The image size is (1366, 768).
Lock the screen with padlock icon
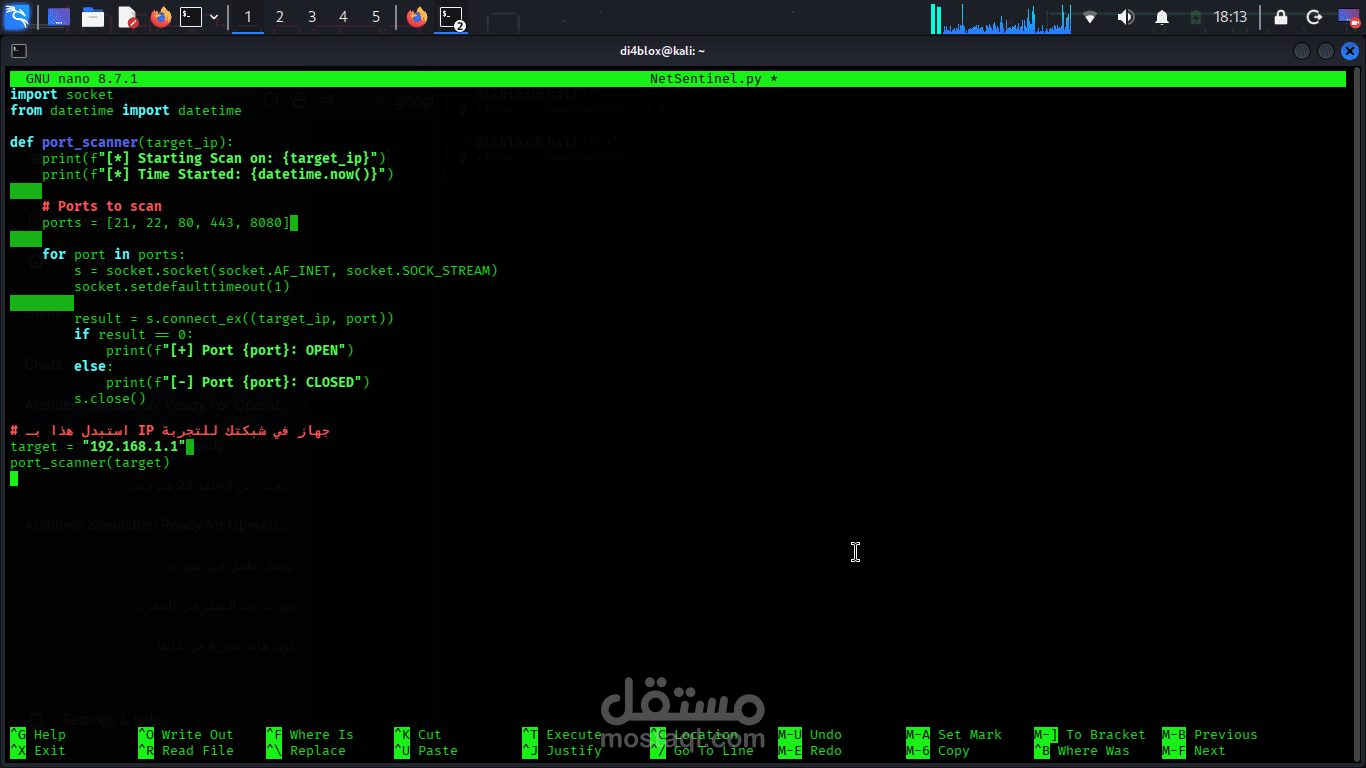coord(1281,17)
